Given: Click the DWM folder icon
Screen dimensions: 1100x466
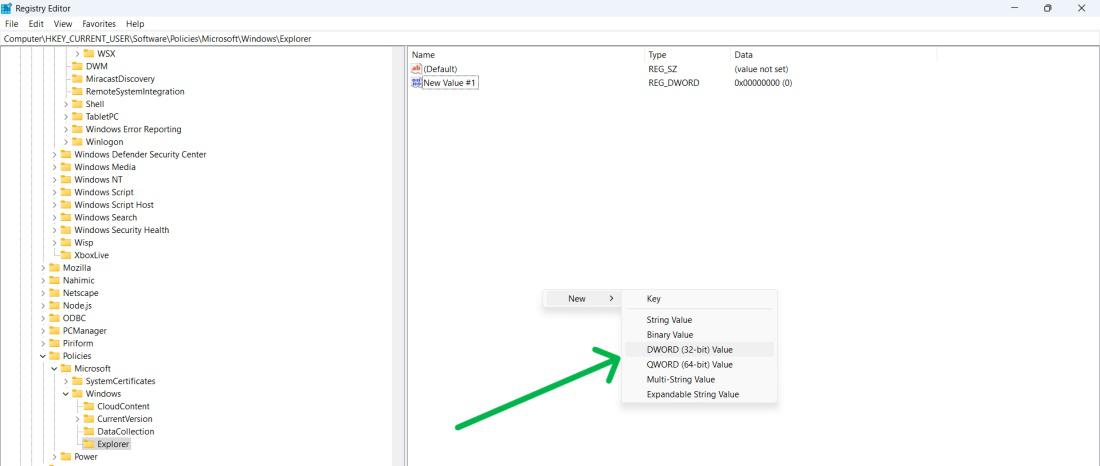Looking at the screenshot, I should 78,66.
